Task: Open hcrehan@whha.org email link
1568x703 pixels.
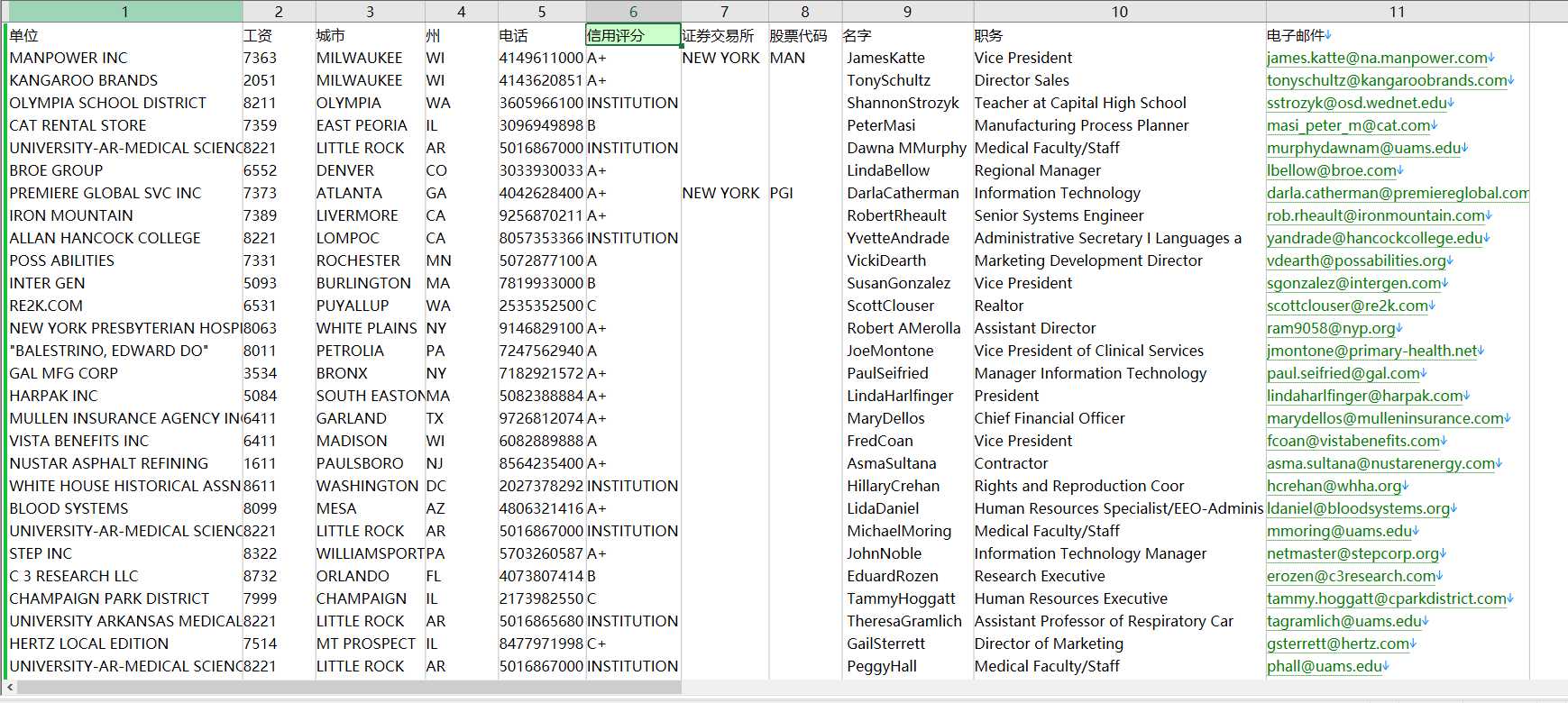Action: 1334,486
